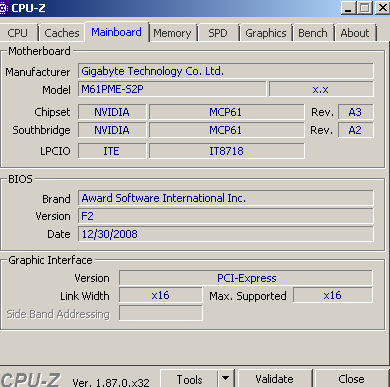Open the Bench tab
This screenshot has width=390, height=387.
coord(313,33)
